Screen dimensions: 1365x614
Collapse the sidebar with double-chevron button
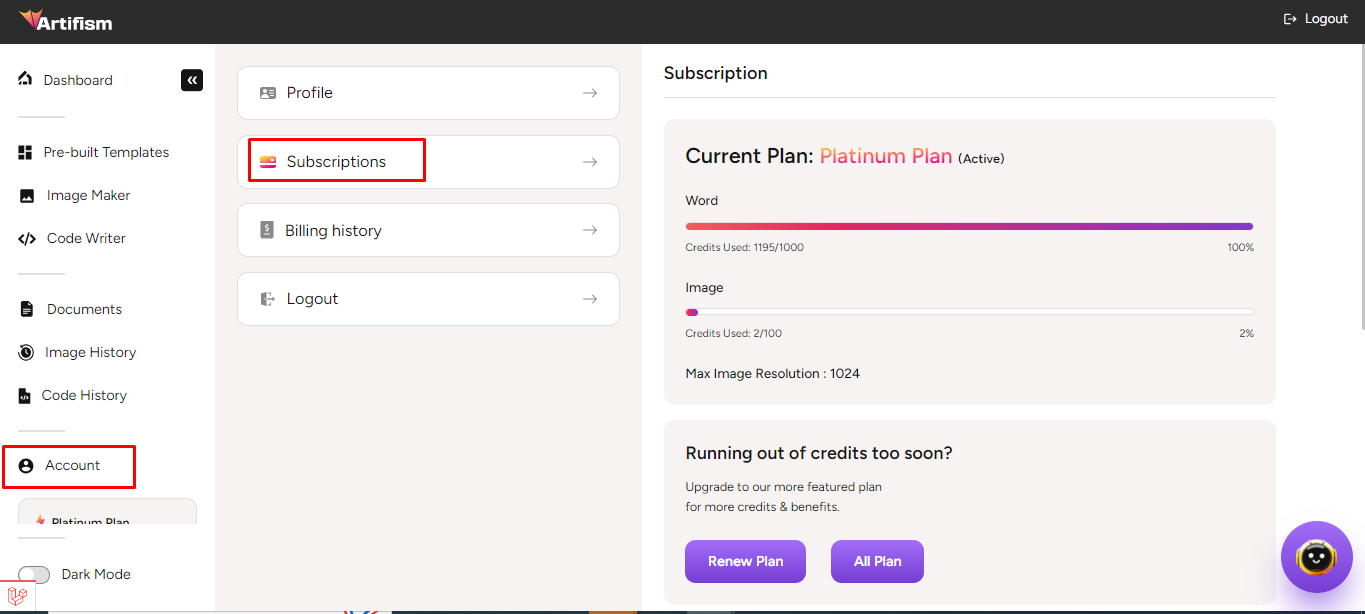[192, 80]
